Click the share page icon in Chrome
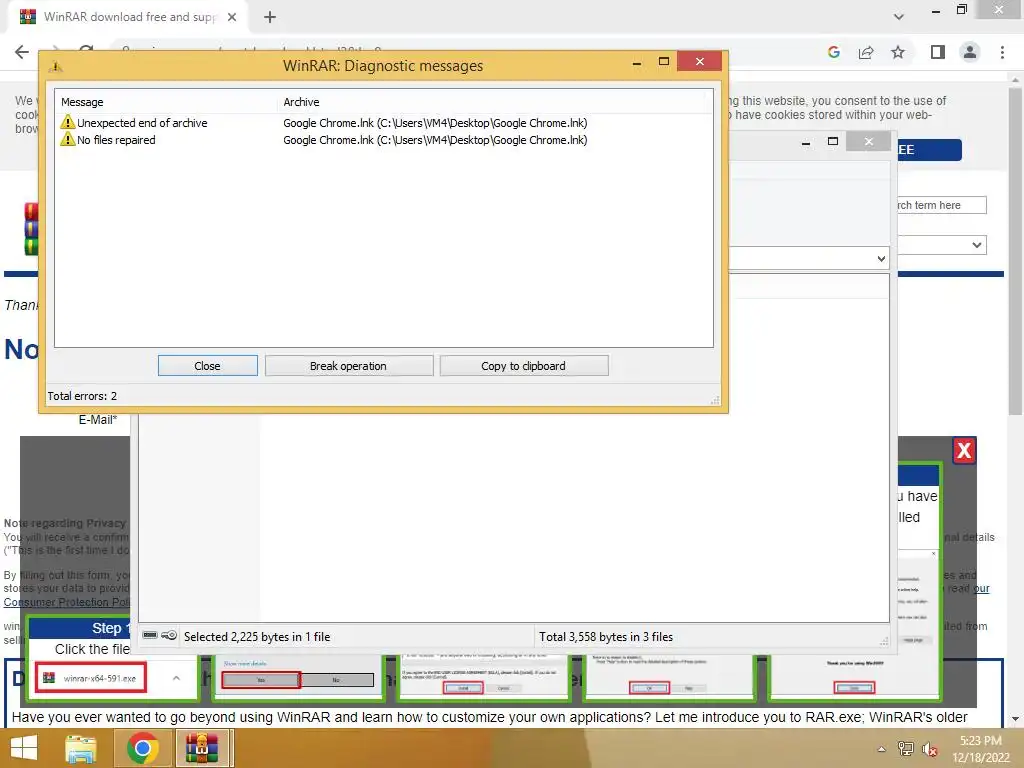The height and width of the screenshot is (768, 1024). pos(866,52)
